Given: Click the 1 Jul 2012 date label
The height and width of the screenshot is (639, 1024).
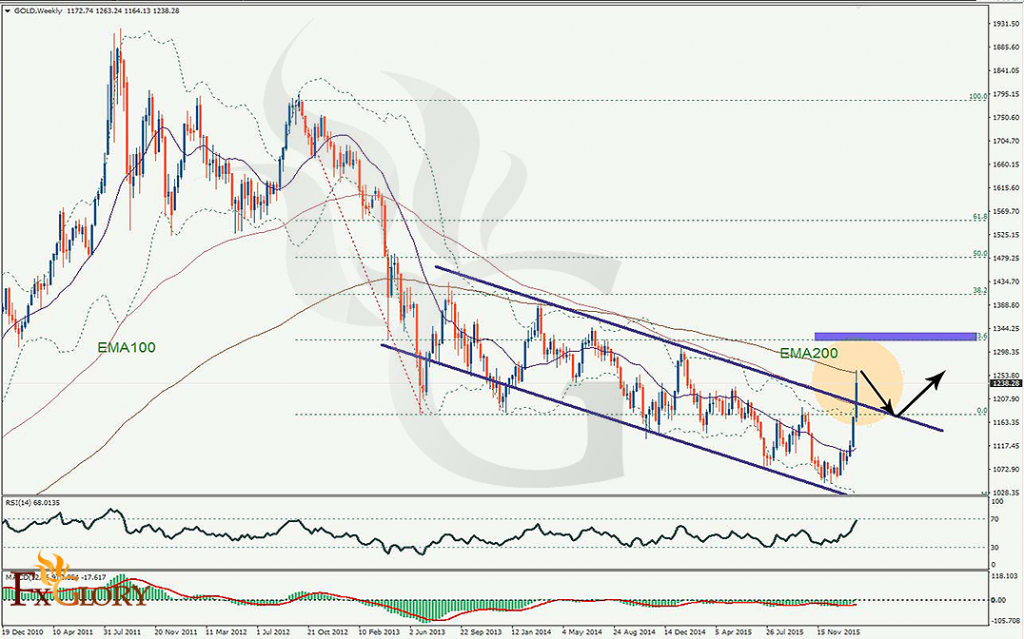Looking at the screenshot, I should 274,632.
